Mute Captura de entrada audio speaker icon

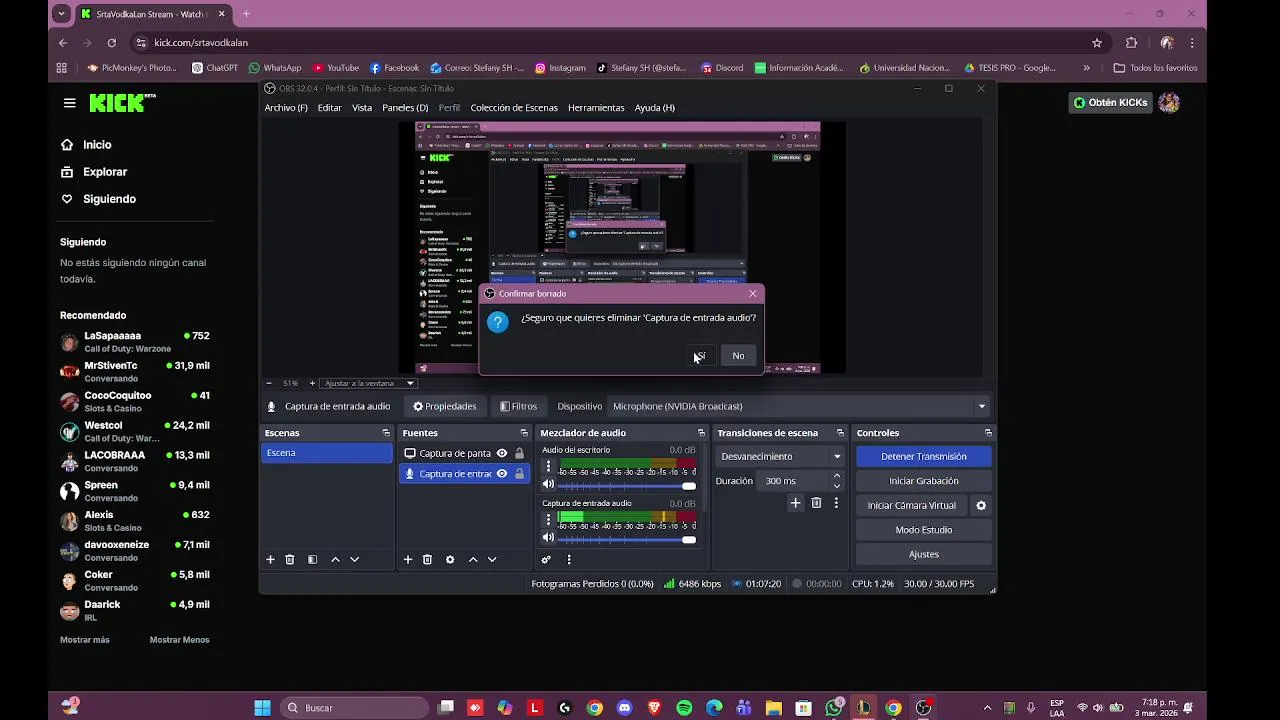[548, 538]
